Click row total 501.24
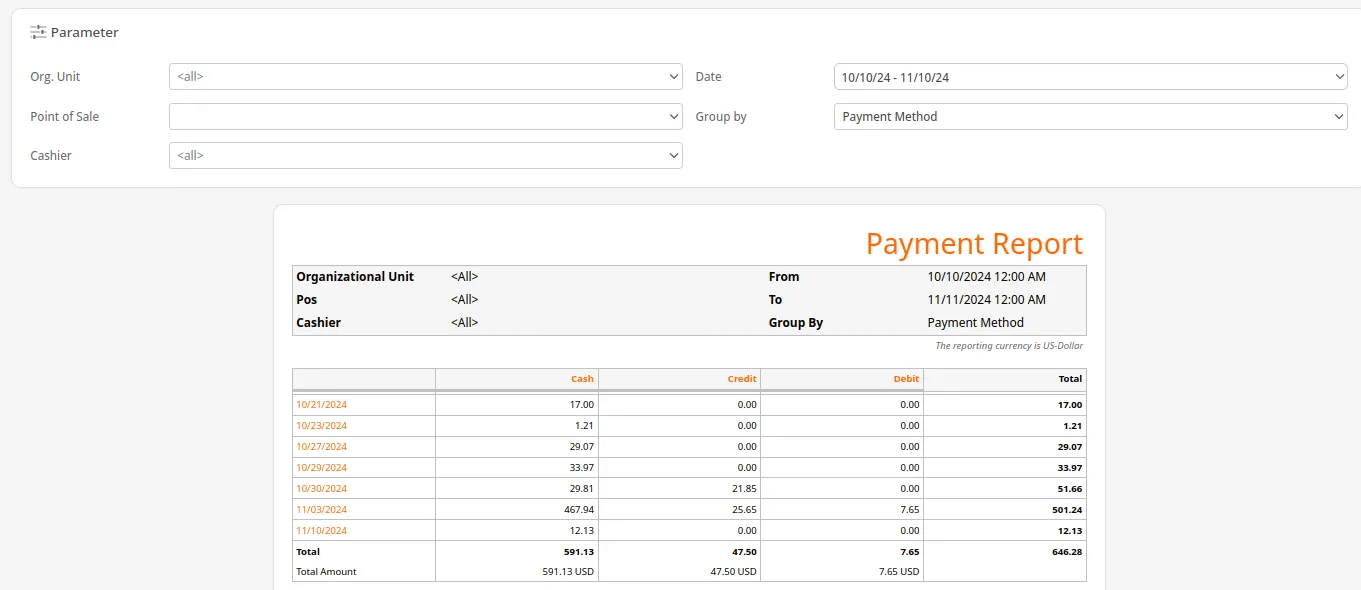Viewport: 1361px width, 590px height. click(1068, 510)
